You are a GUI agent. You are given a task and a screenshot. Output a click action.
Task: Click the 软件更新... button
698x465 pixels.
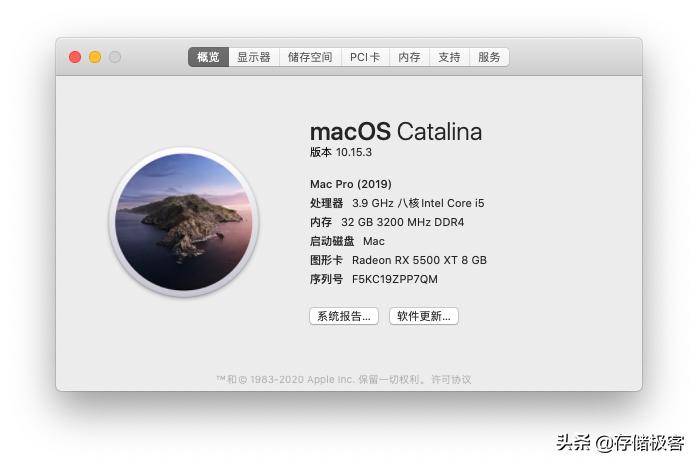coord(424,316)
